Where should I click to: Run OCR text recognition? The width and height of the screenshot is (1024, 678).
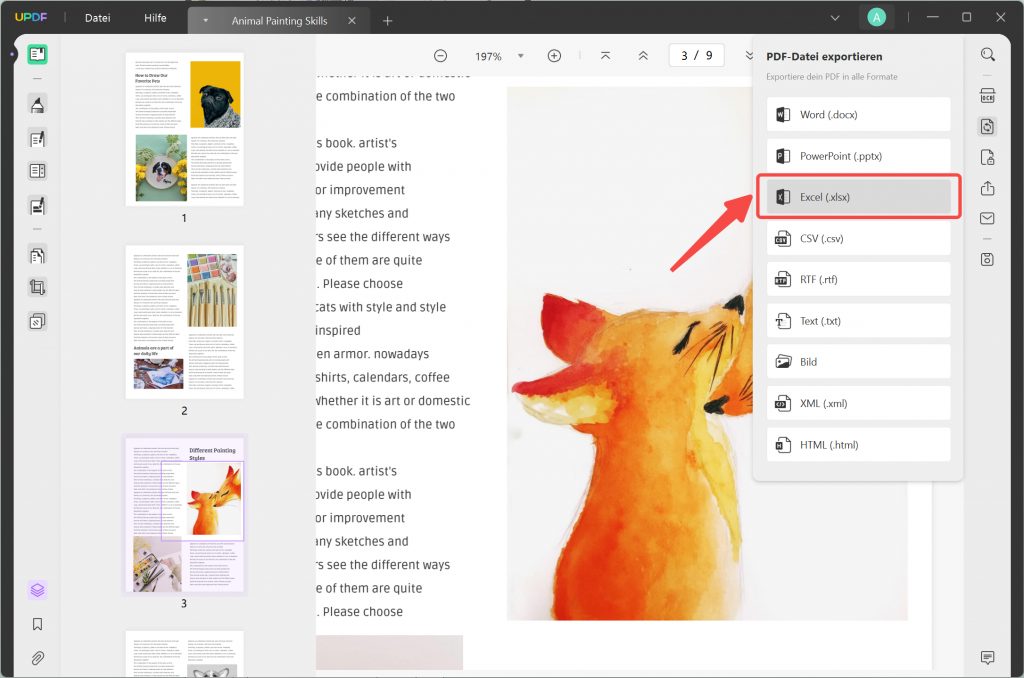pos(987,95)
